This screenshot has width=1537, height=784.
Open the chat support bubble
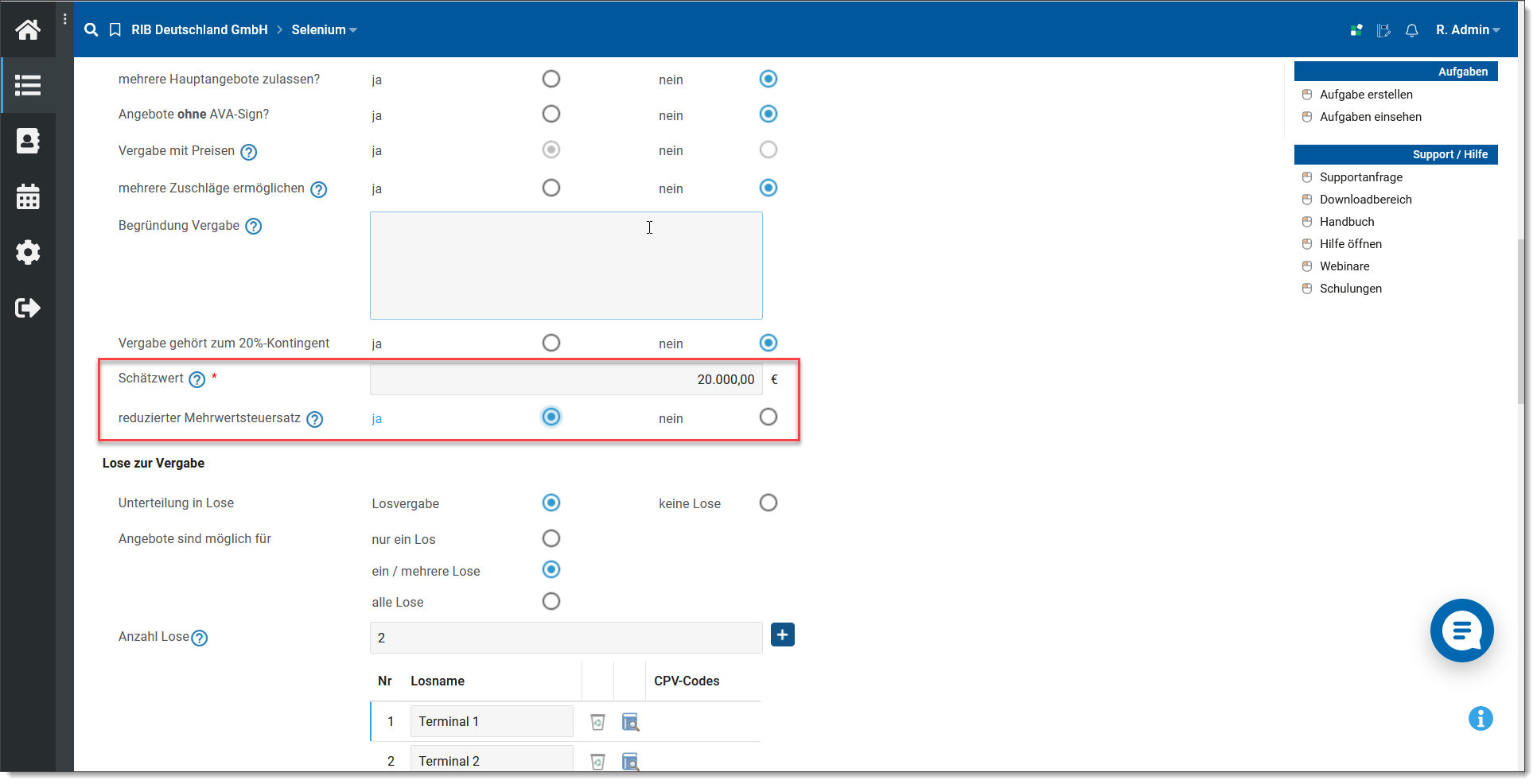click(x=1462, y=631)
